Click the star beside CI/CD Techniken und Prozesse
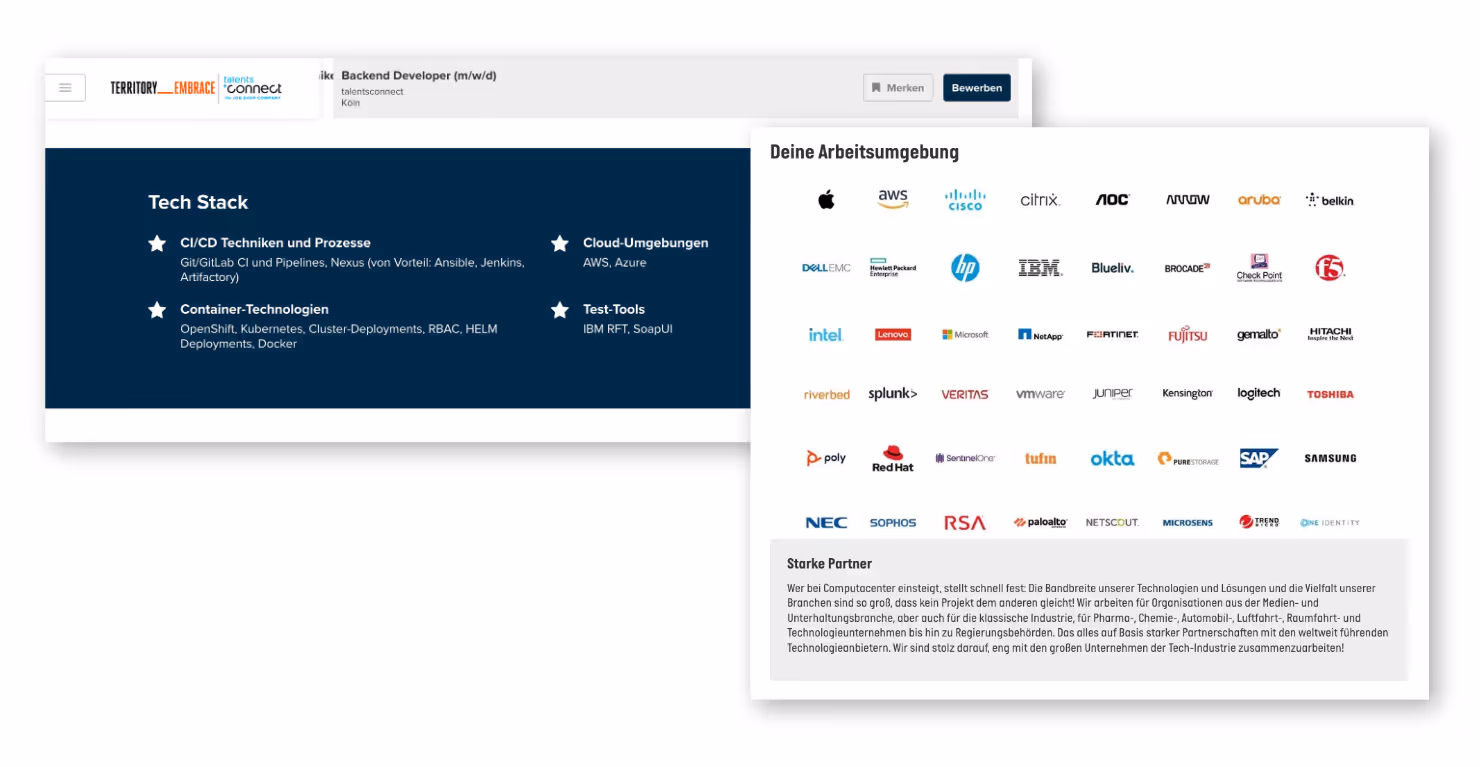 coord(157,243)
